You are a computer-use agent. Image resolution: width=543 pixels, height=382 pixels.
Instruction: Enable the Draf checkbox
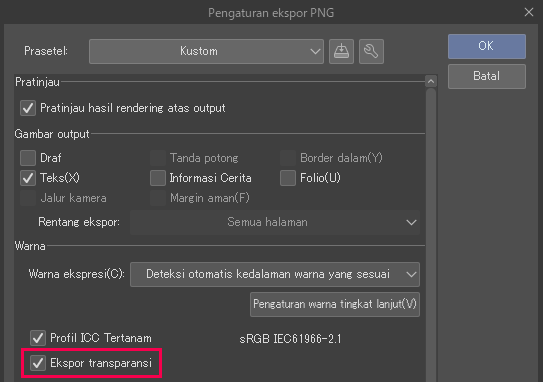point(28,158)
